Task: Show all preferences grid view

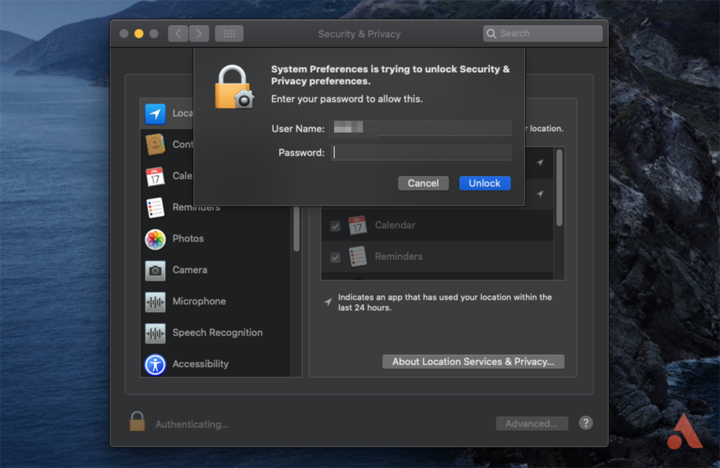Action: point(229,33)
